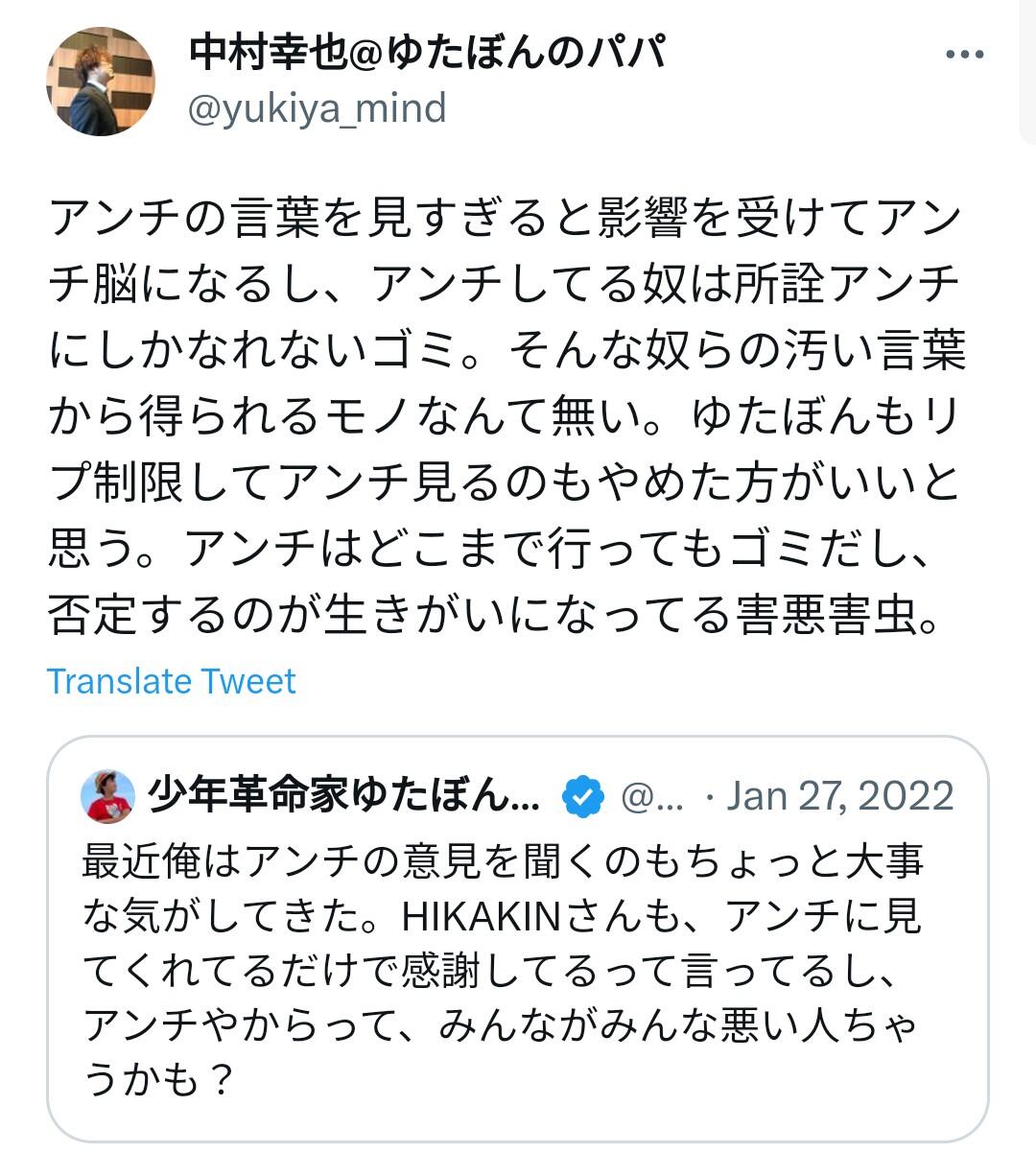Open the three-dot more options menu
Image resolution: width=1036 pixels, height=1176 pixels.
tap(964, 55)
